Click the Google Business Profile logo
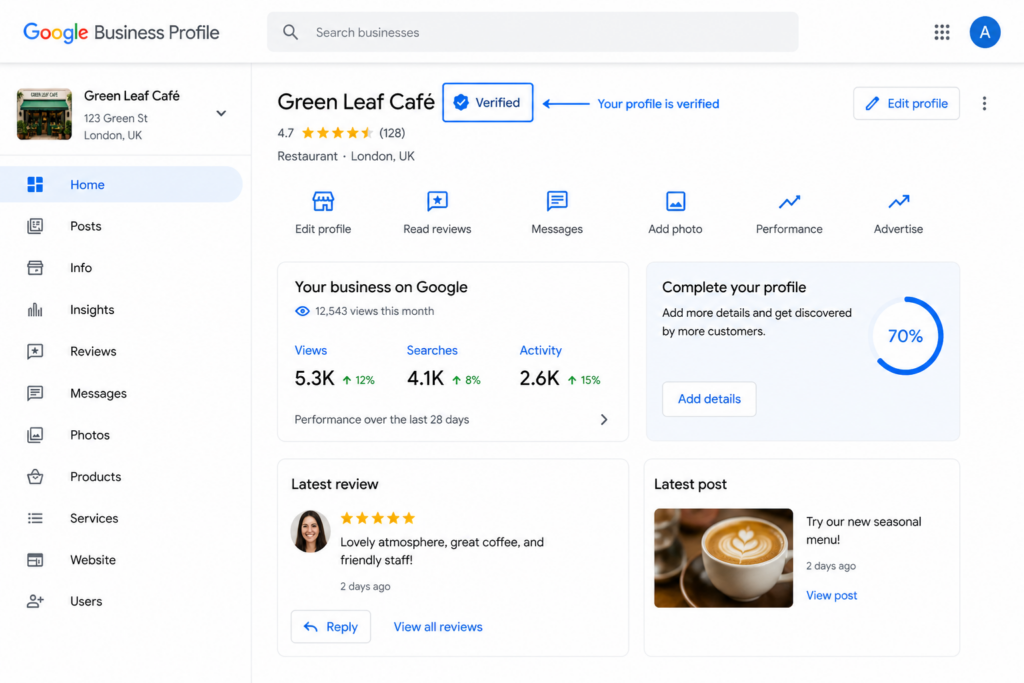 121,32
